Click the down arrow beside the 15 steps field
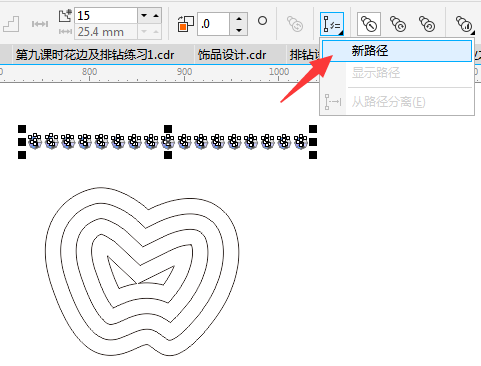Screen dimensions: 481x366 pos(144,16)
